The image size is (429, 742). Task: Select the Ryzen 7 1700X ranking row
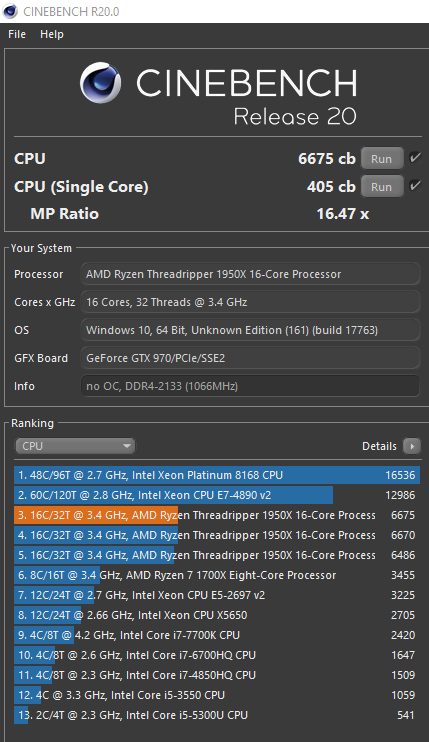217,575
